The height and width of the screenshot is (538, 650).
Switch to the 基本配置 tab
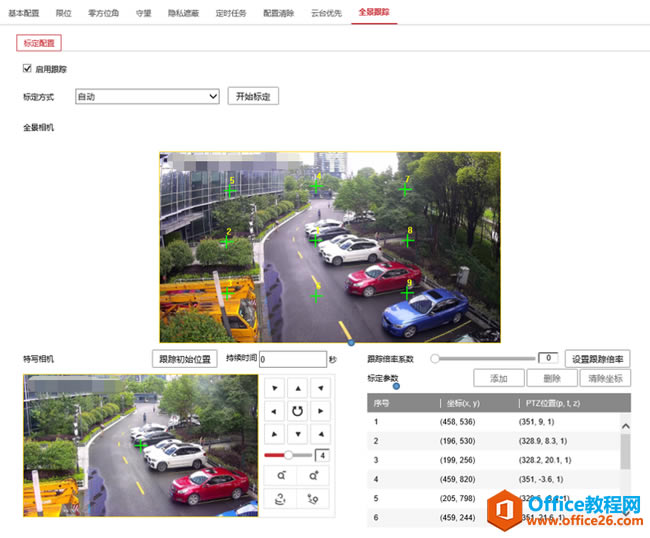pyautogui.click(x=24, y=13)
